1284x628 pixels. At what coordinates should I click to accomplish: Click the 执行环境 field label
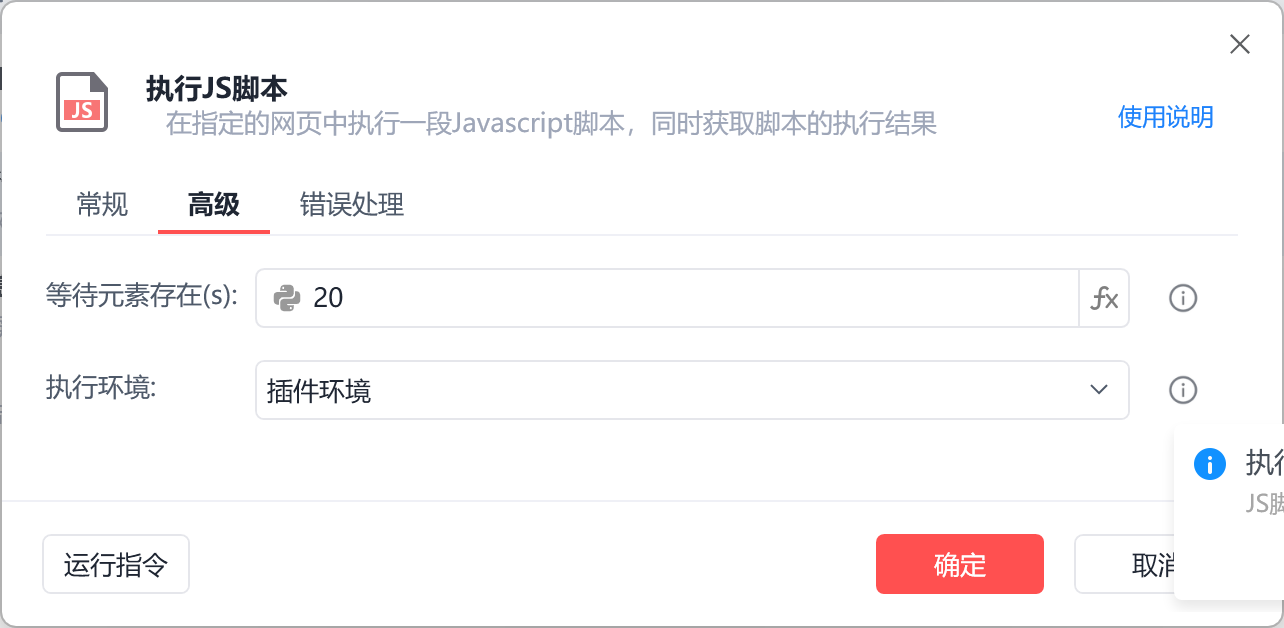point(100,388)
